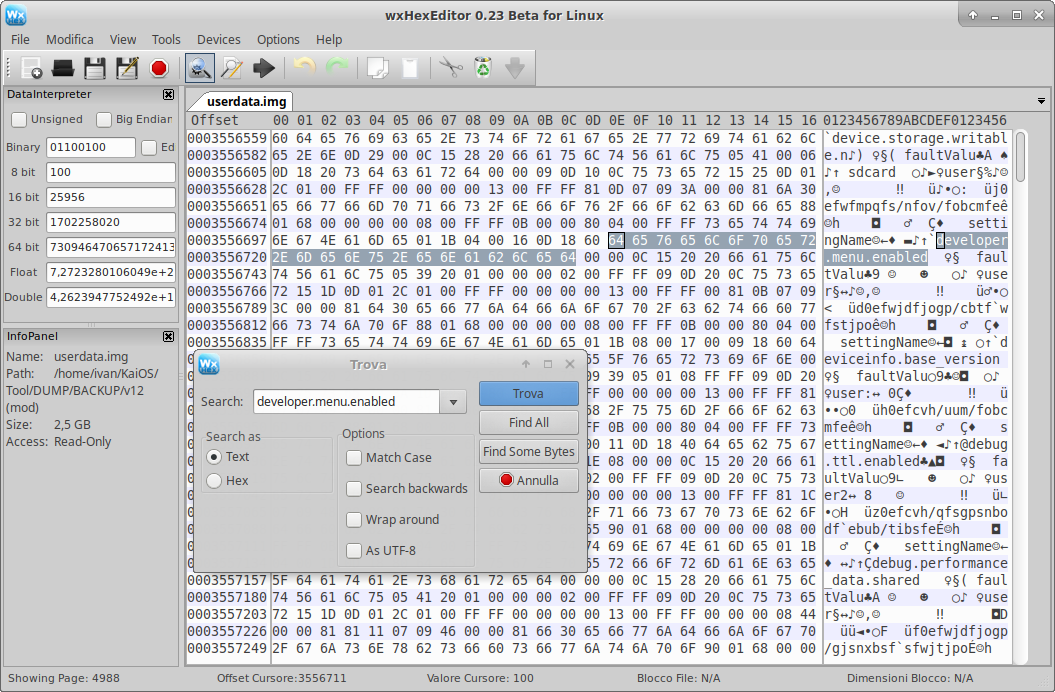Screen dimensions: 1055x692
Task: Create a new file with toolbar icon
Action: click(x=31, y=68)
